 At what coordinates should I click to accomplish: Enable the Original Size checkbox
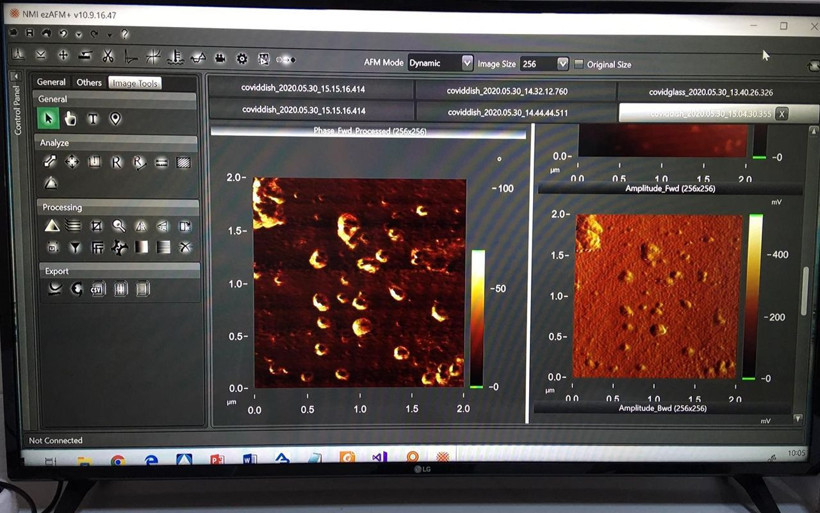[x=579, y=64]
